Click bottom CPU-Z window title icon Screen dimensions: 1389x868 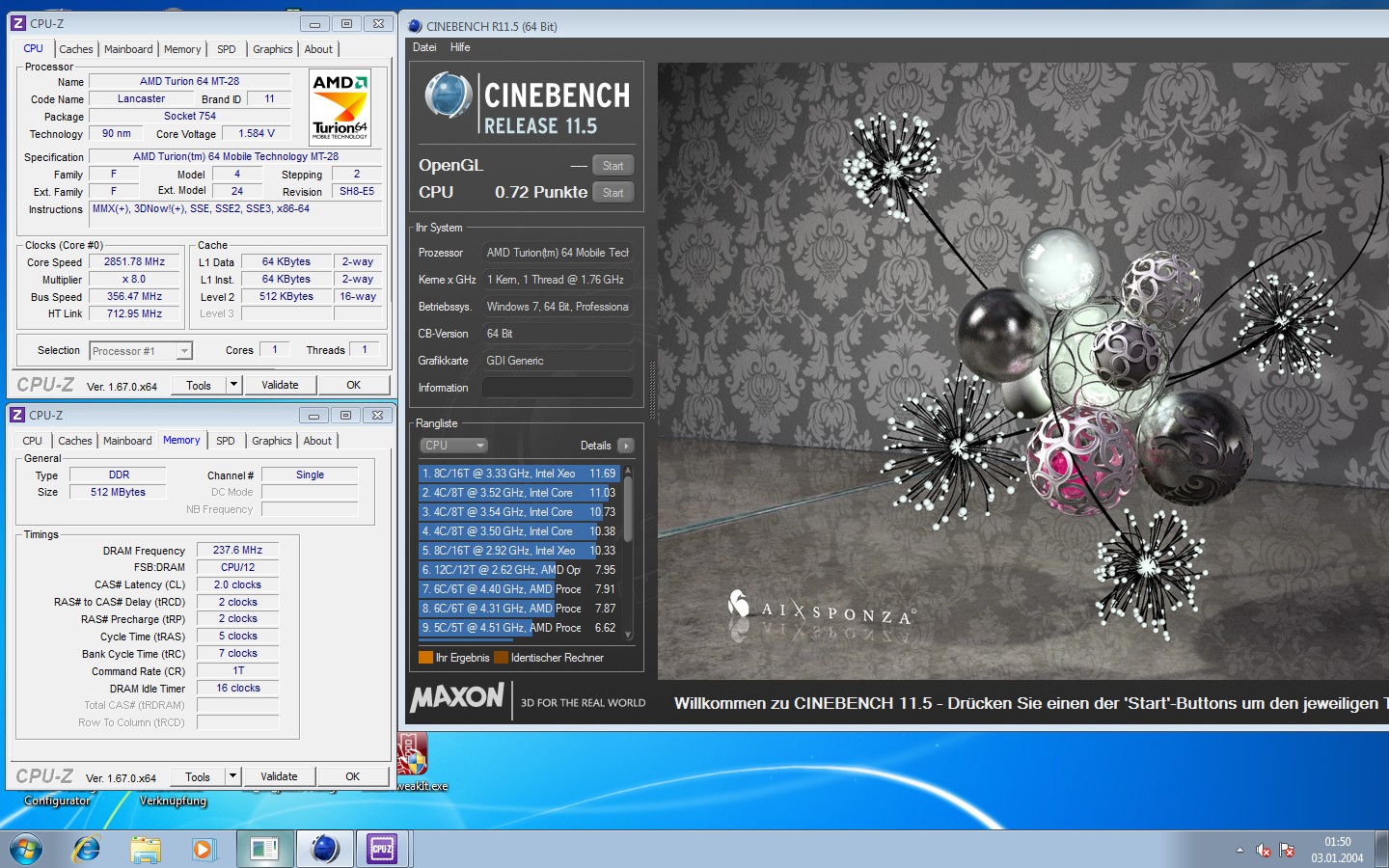point(17,415)
